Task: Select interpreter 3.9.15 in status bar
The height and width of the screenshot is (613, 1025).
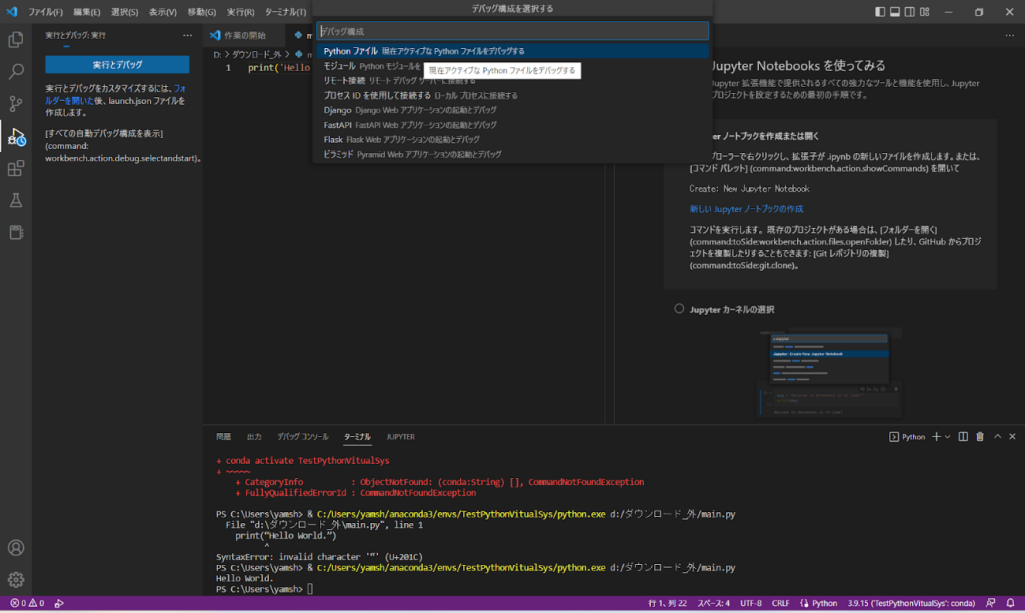Action: [x=911, y=603]
